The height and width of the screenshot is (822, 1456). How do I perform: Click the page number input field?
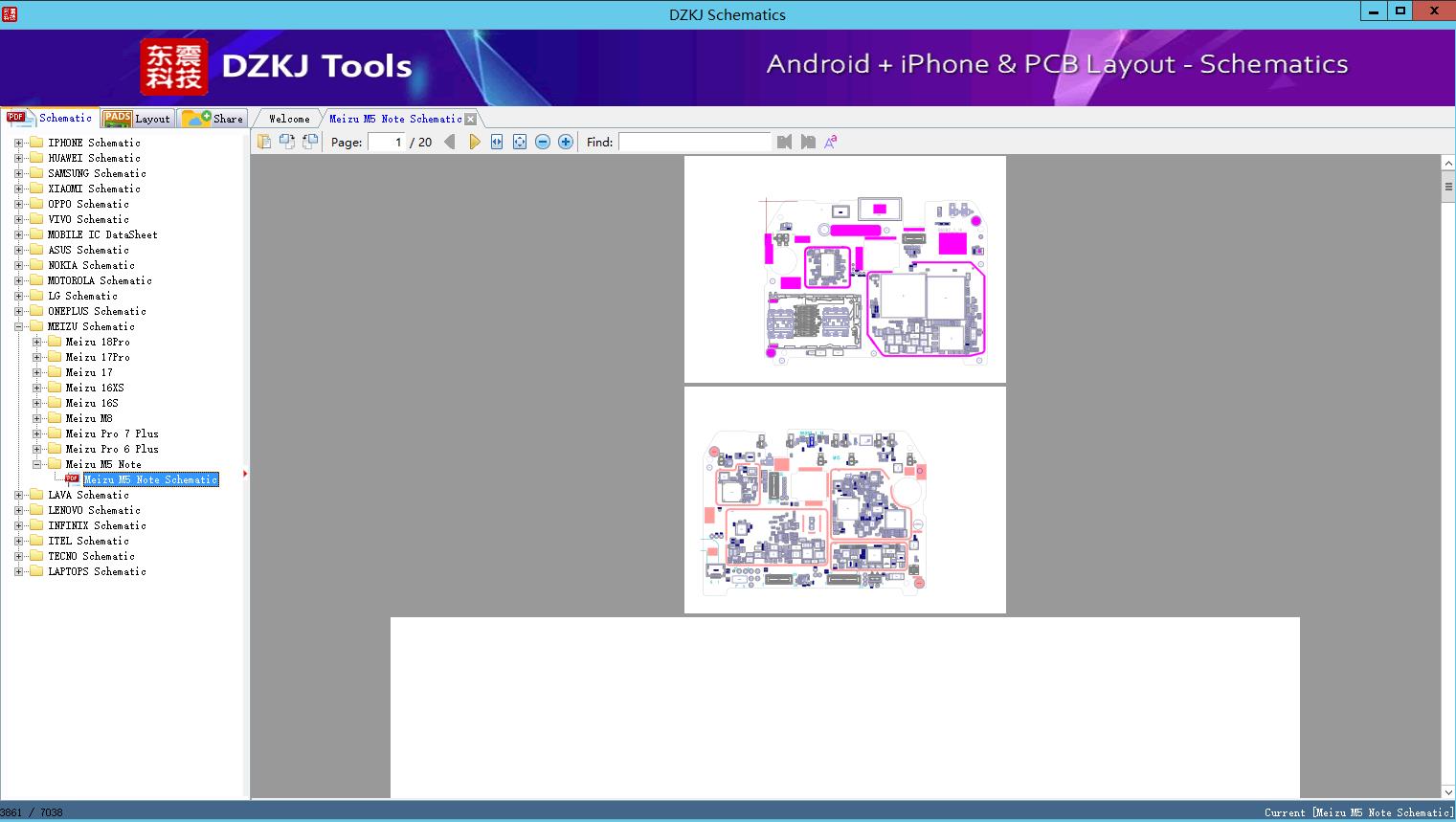click(387, 142)
